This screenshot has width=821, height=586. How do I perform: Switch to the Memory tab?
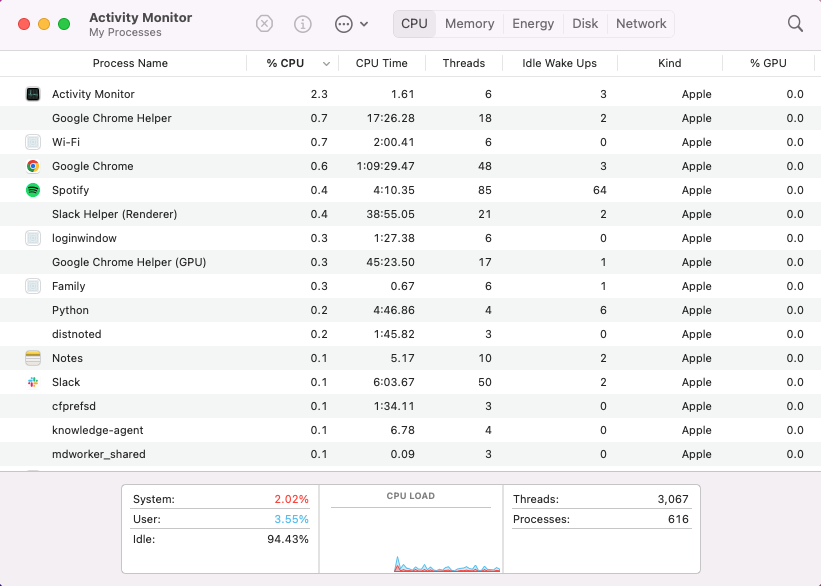[x=470, y=24]
